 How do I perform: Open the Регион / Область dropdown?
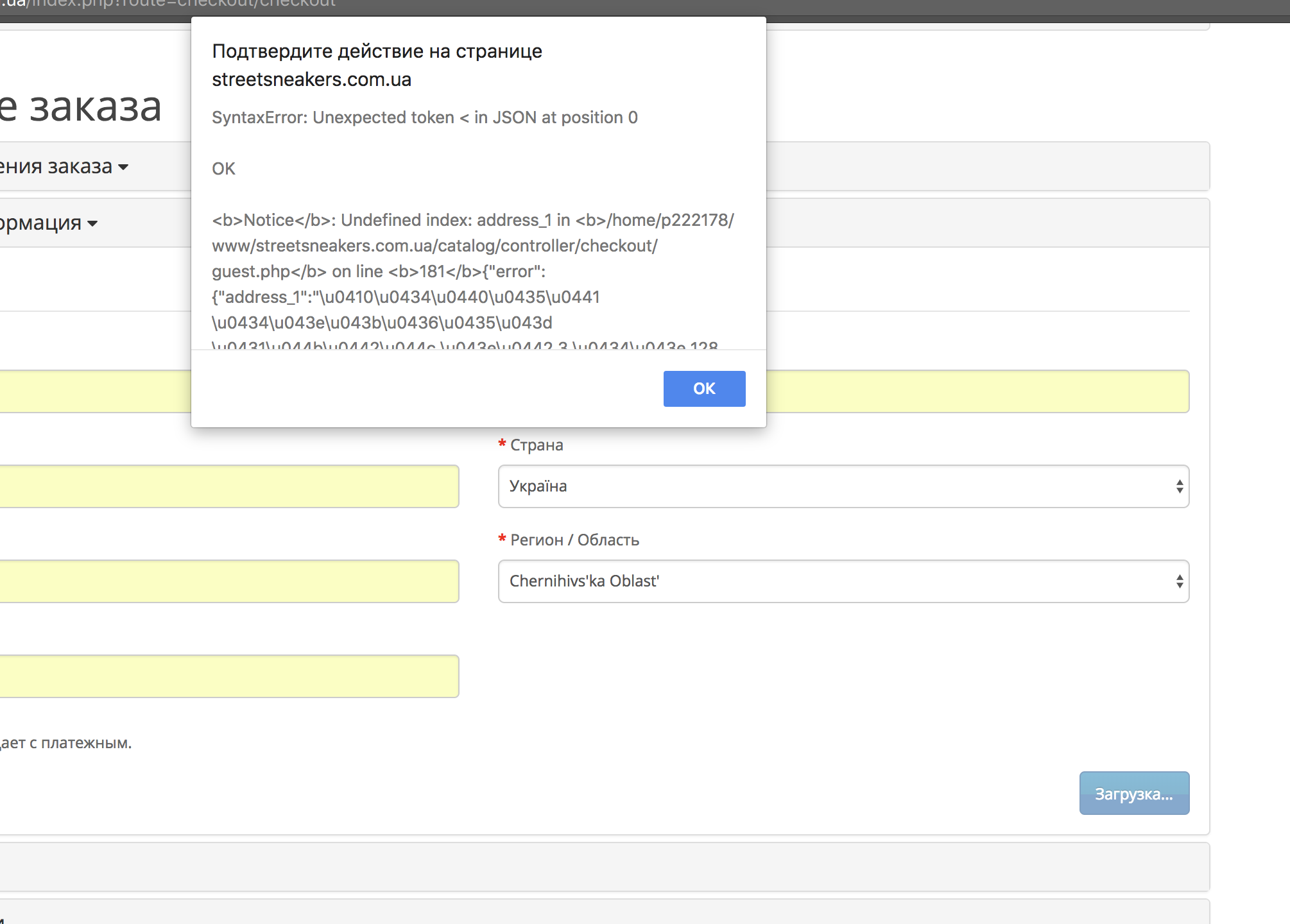tap(843, 581)
